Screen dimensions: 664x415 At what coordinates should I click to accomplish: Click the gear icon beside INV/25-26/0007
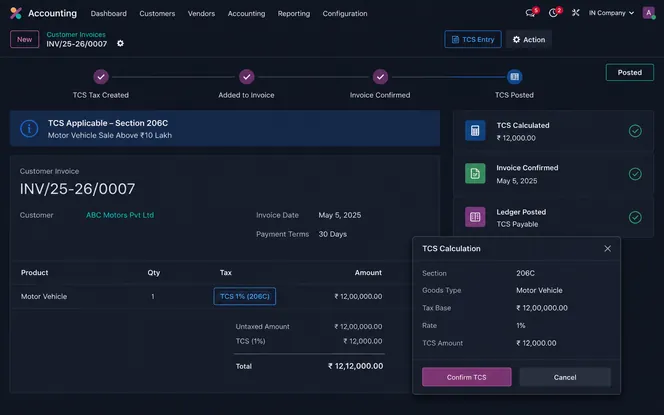pyautogui.click(x=120, y=43)
